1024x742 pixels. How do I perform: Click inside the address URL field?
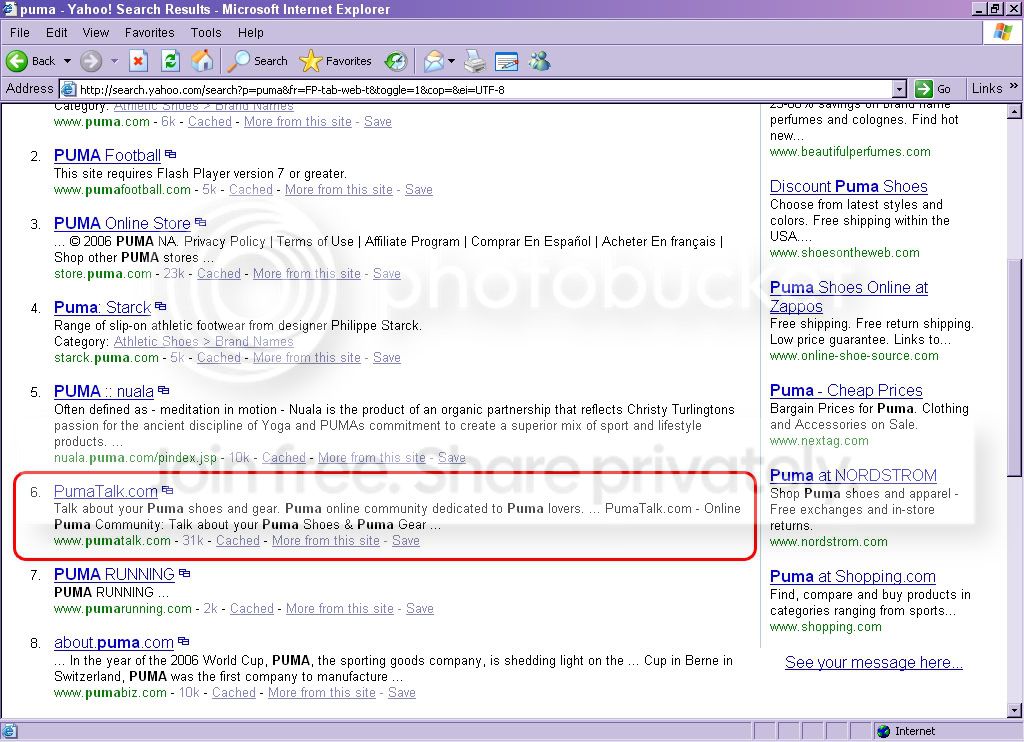(483, 89)
